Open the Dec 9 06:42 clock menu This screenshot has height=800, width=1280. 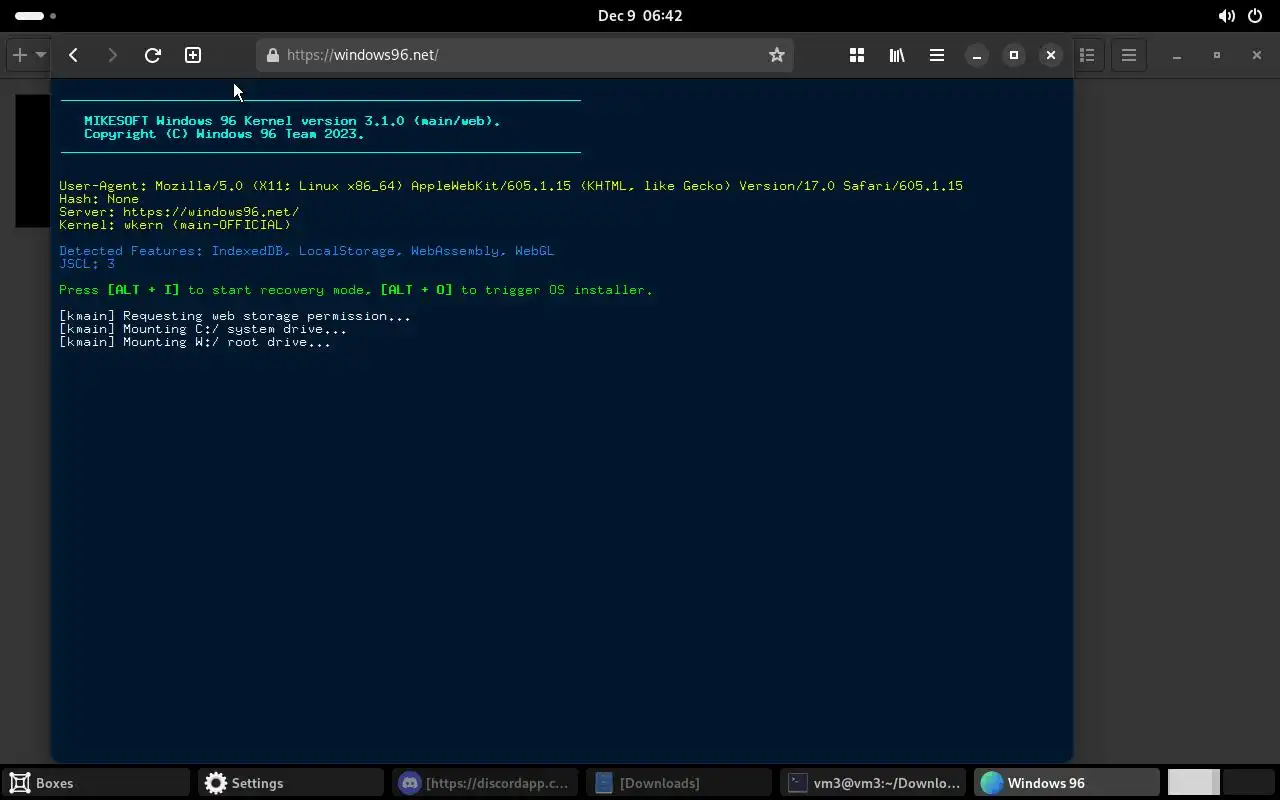(x=640, y=16)
